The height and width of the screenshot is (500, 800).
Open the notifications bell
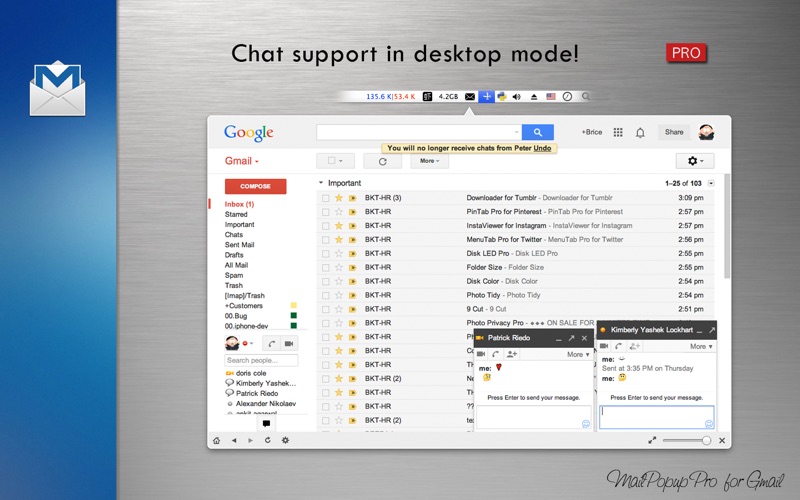tap(640, 133)
